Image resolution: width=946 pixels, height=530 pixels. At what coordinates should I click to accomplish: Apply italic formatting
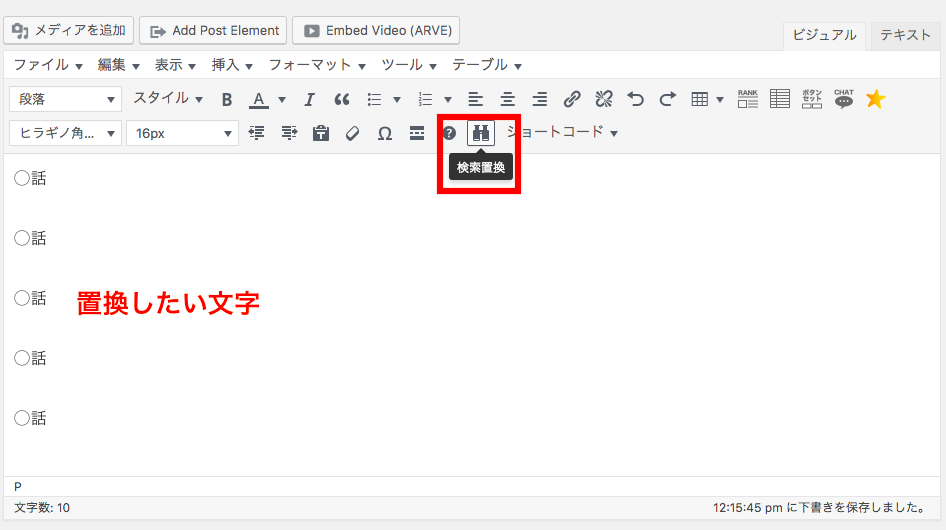point(310,99)
